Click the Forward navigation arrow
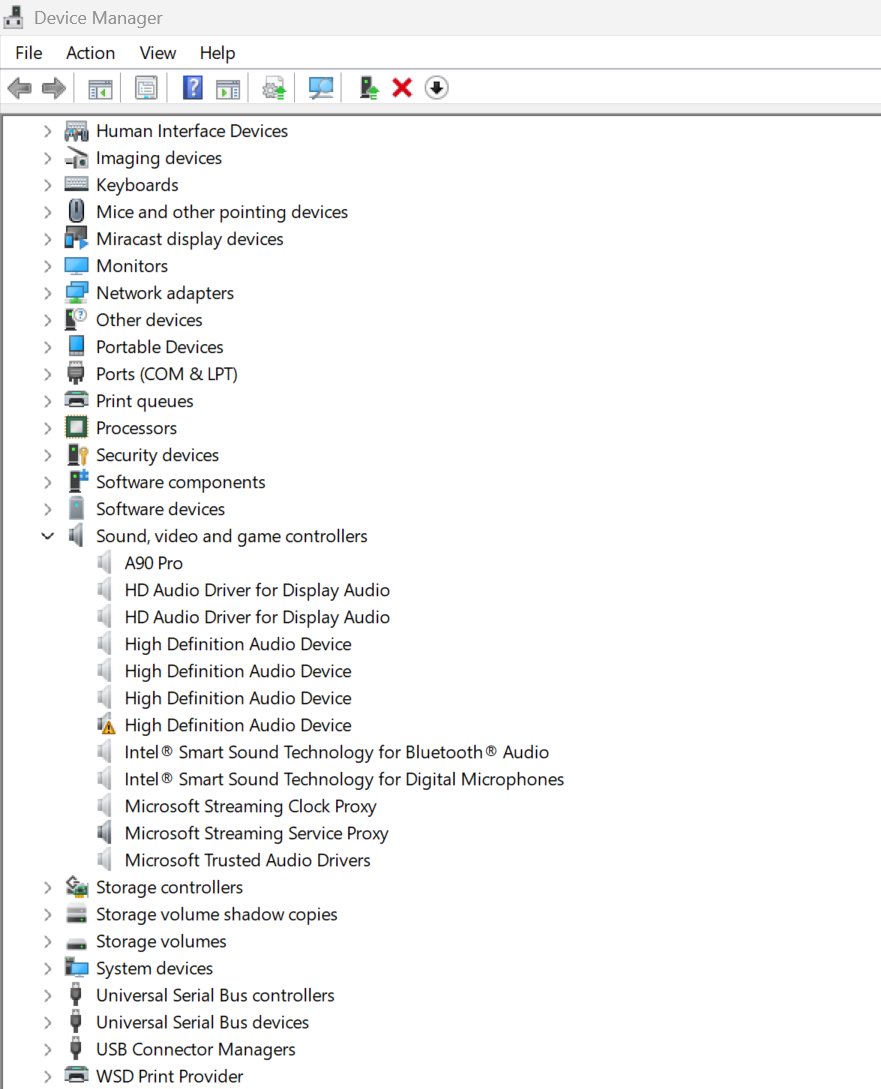881x1089 pixels. click(53, 88)
